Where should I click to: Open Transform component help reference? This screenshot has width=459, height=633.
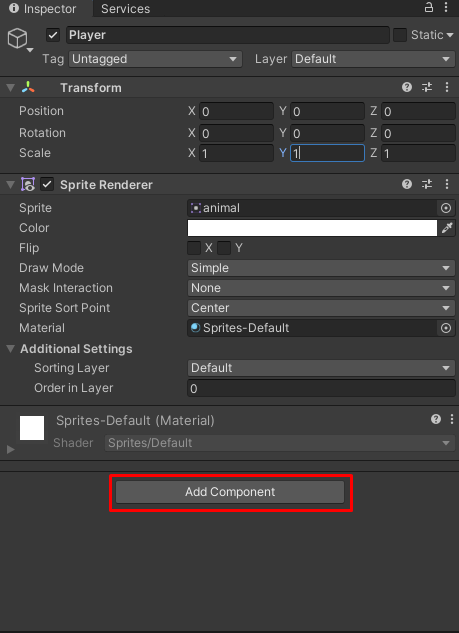point(407,87)
